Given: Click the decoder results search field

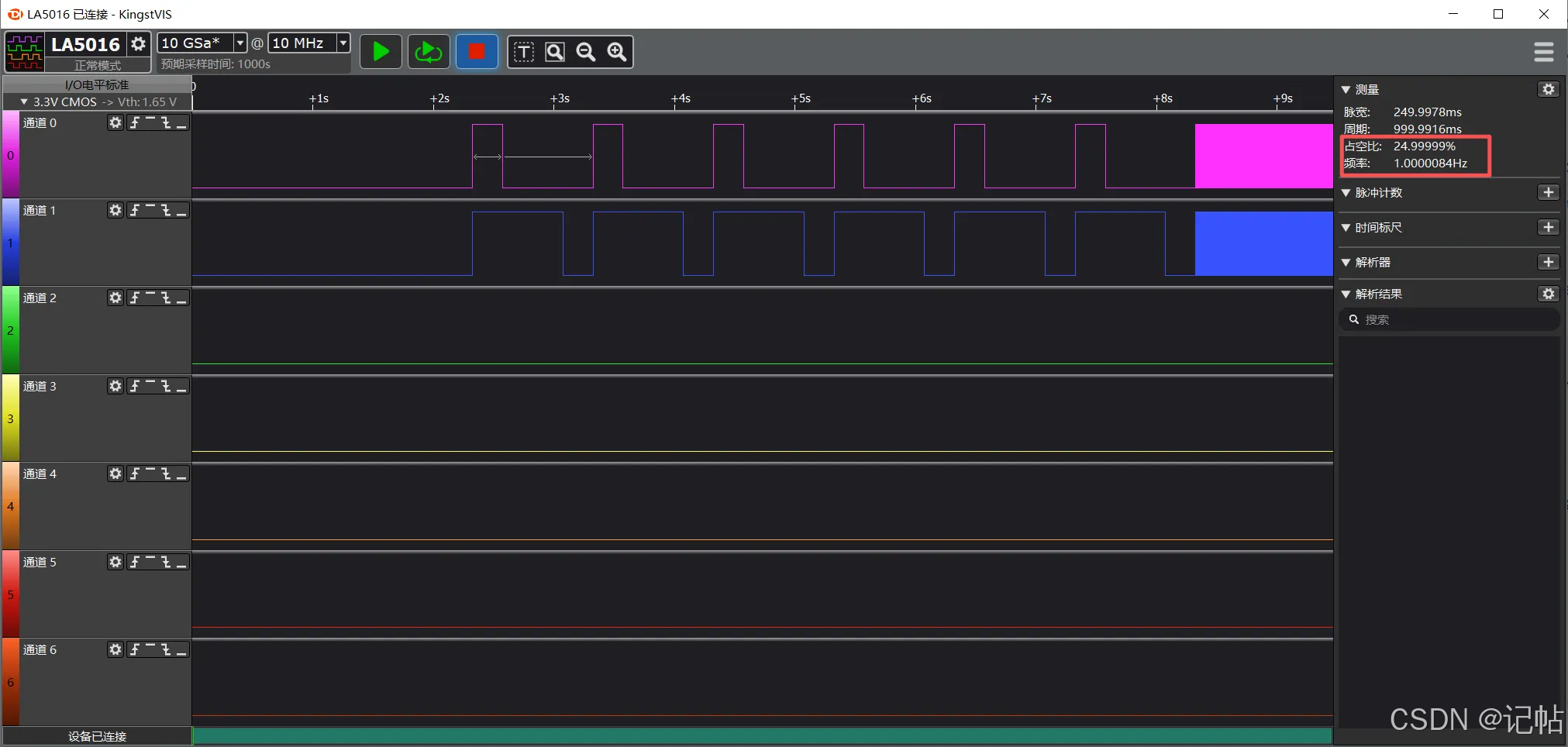Looking at the screenshot, I should [x=1449, y=319].
